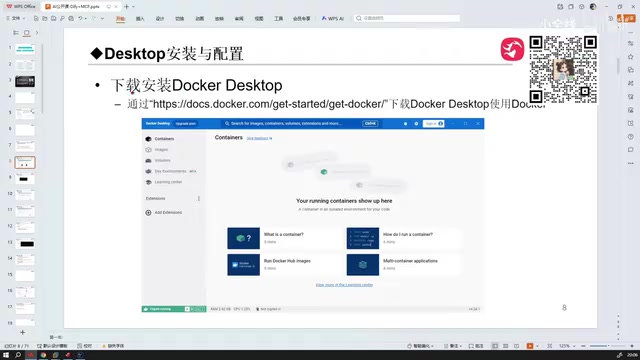Screen dimensions: 640x360
Task: Open the 文件 file menu
Action: [x=16, y=18]
